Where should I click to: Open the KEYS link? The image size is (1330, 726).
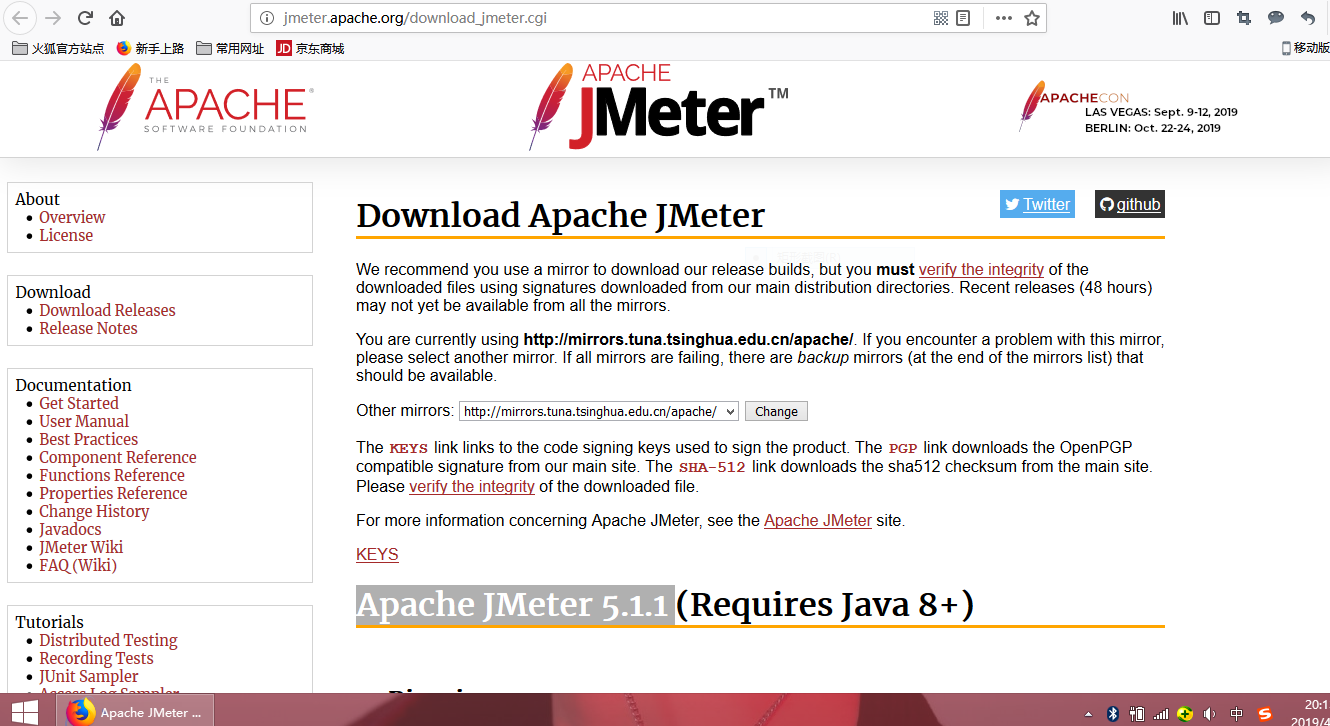point(377,554)
